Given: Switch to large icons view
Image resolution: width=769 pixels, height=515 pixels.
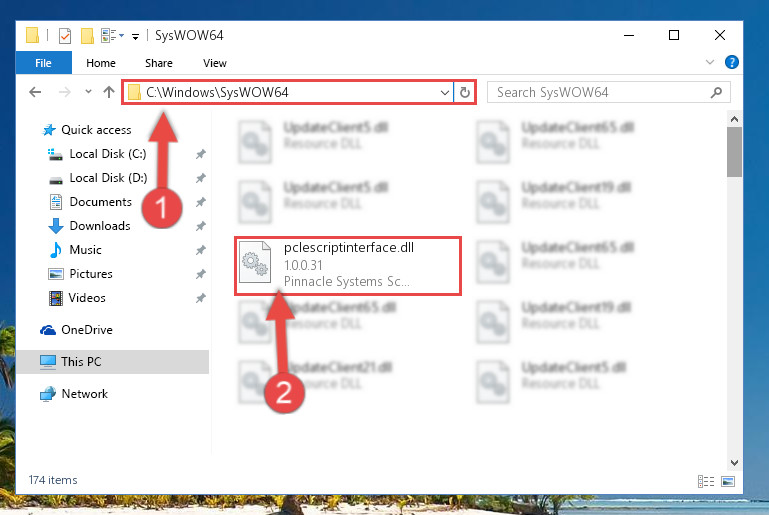Looking at the screenshot, I should pyautogui.click(x=728, y=481).
